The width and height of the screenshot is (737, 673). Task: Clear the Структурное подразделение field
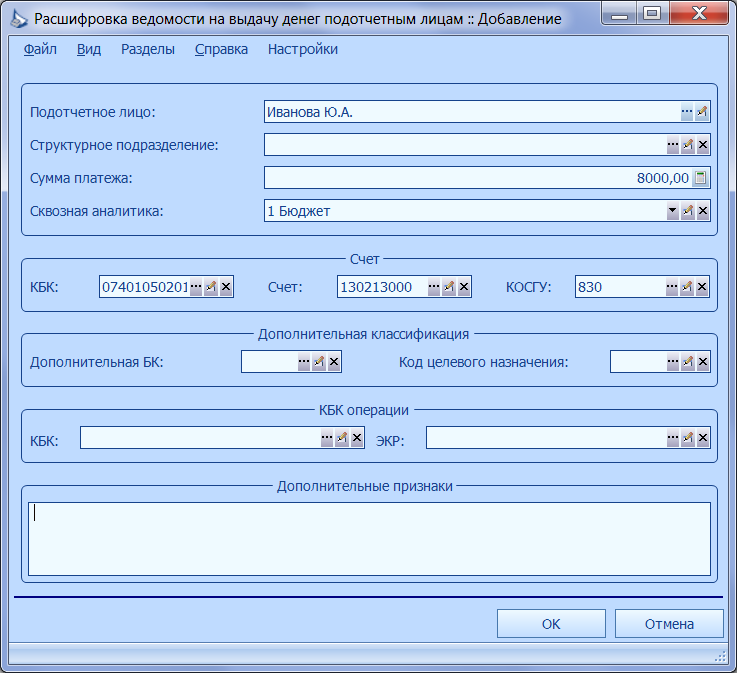[x=703, y=145]
